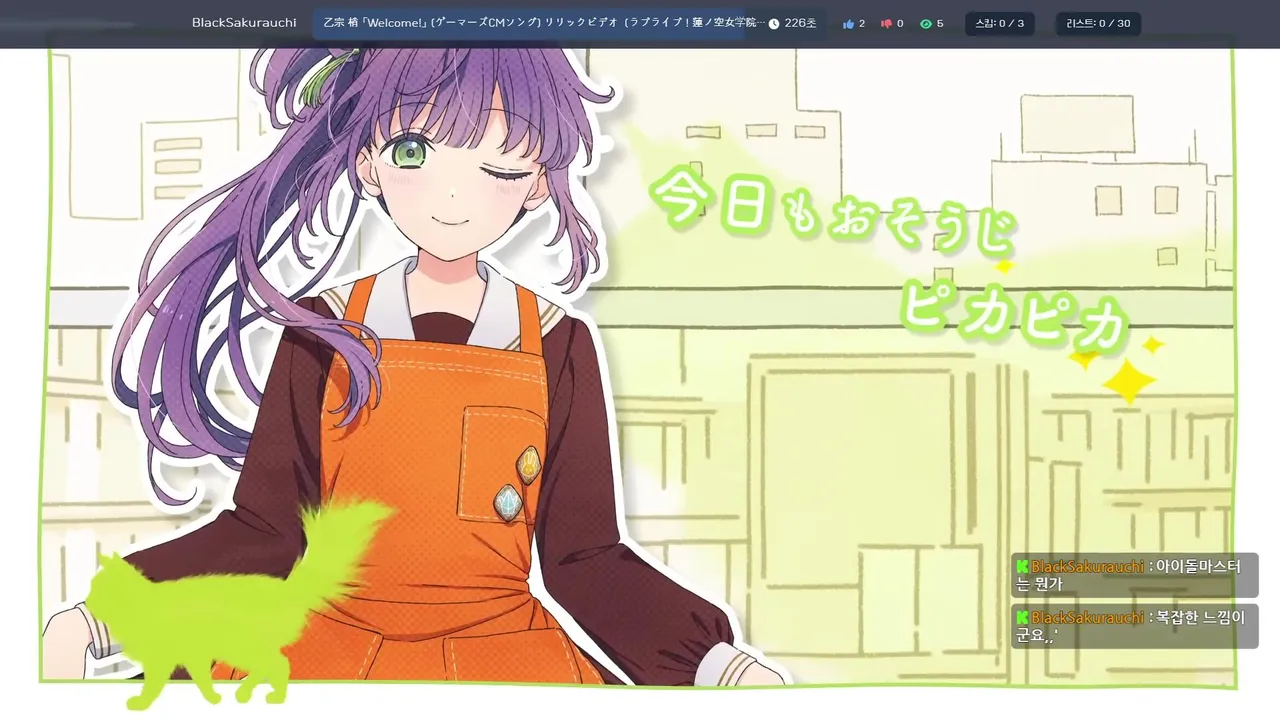The width and height of the screenshot is (1280, 720).
Task: Click the song title starting 乙宗 梢「Welcome!」
Action: tap(545, 23)
